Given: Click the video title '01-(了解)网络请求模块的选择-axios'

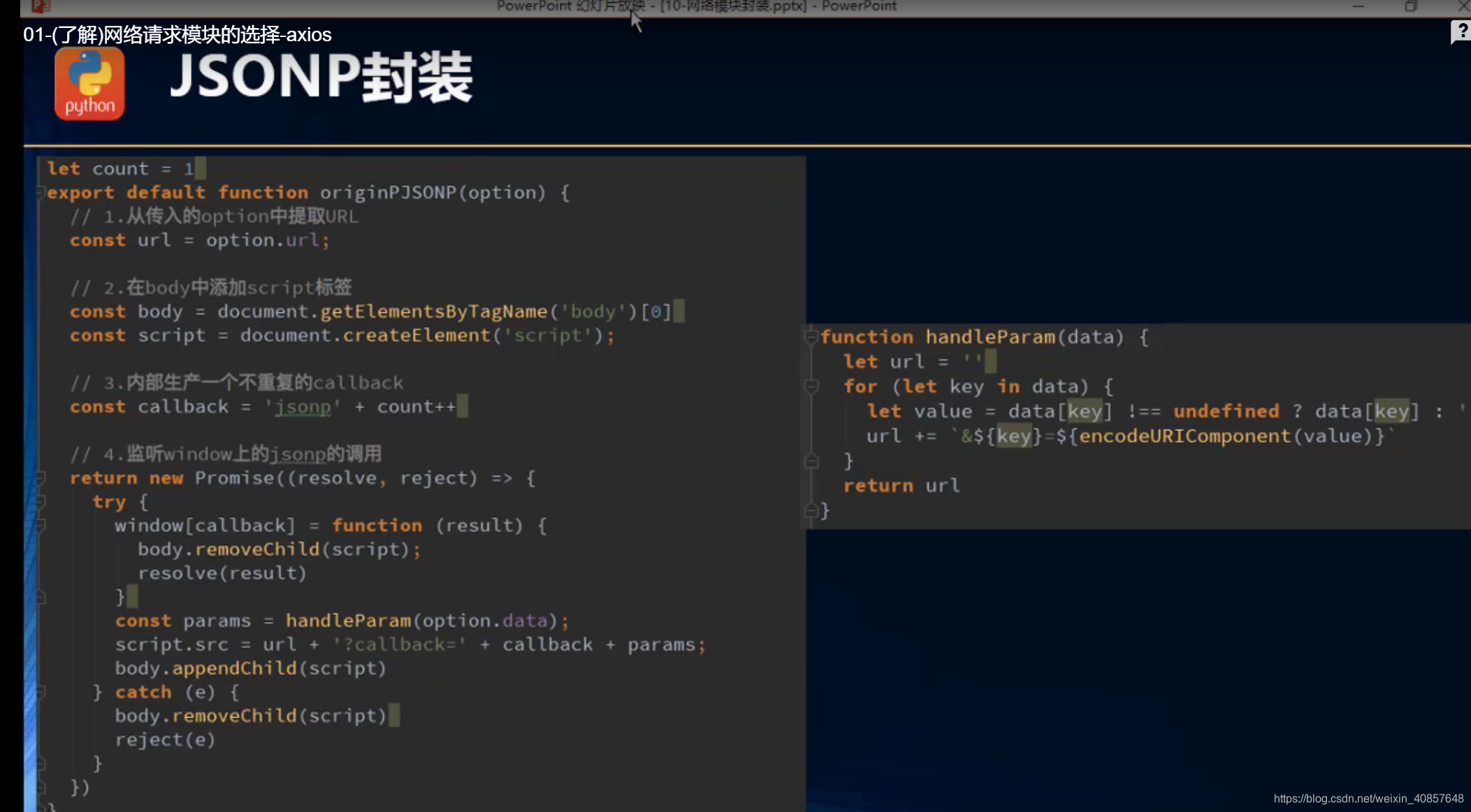Looking at the screenshot, I should tap(177, 34).
